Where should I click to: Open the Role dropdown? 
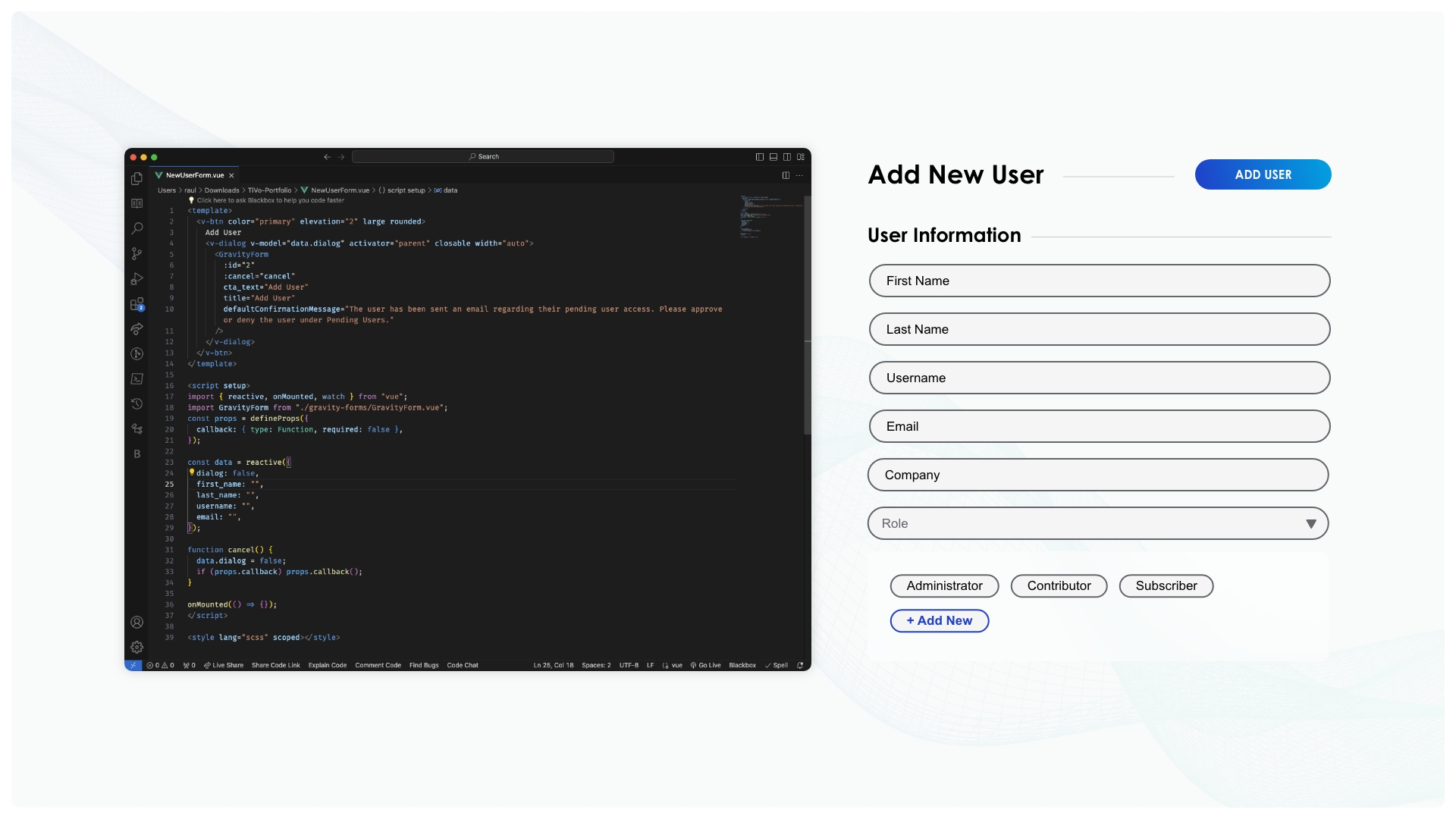pyautogui.click(x=1097, y=523)
